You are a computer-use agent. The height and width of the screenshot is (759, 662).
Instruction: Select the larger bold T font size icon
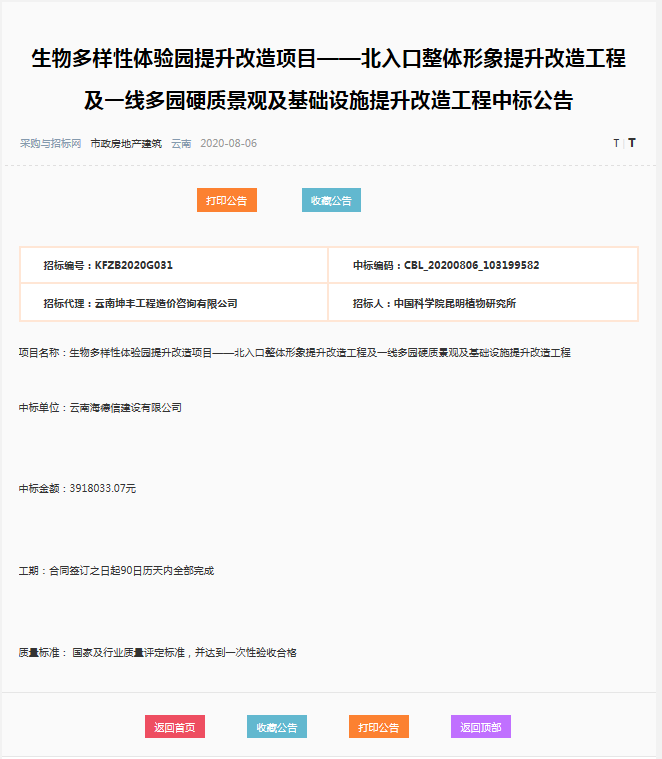pos(632,143)
